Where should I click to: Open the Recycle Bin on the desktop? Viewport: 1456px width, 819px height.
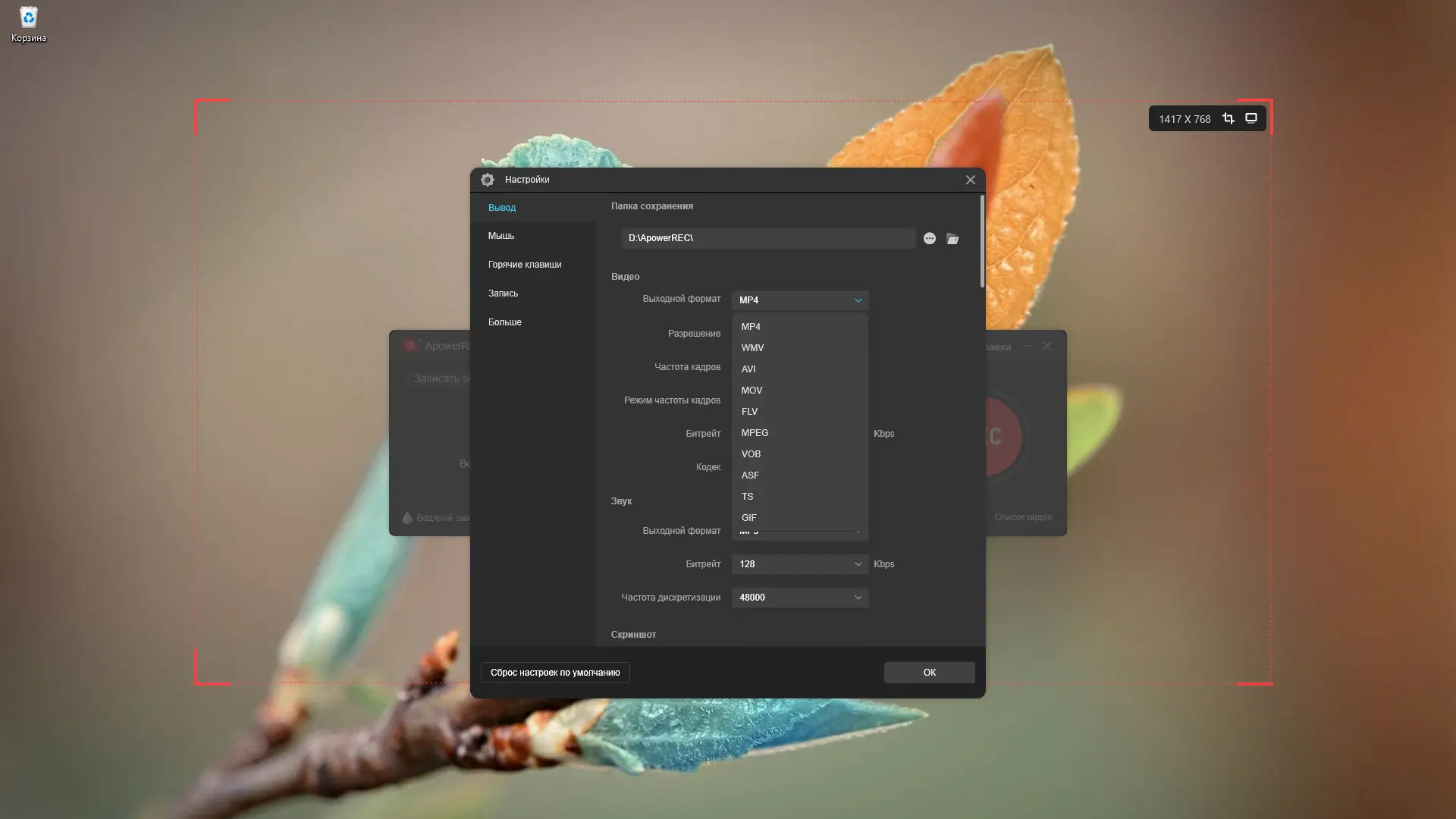coord(28,24)
